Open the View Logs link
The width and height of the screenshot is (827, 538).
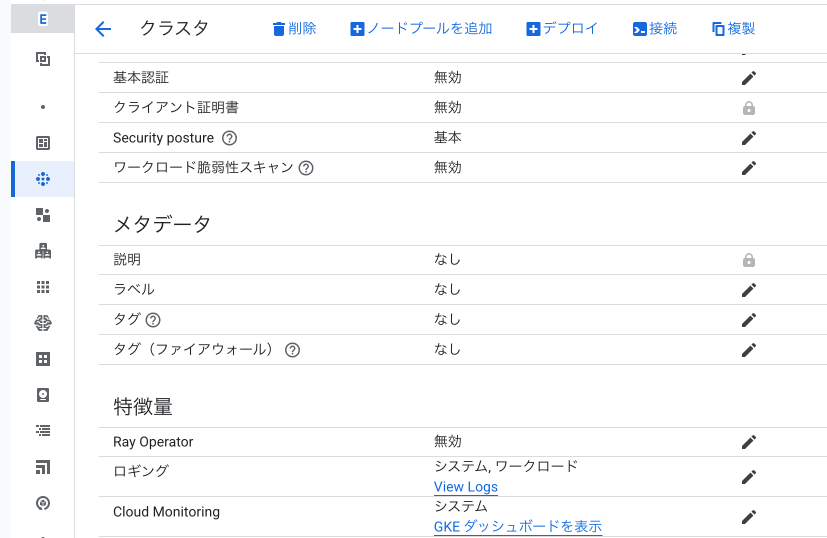[466, 487]
